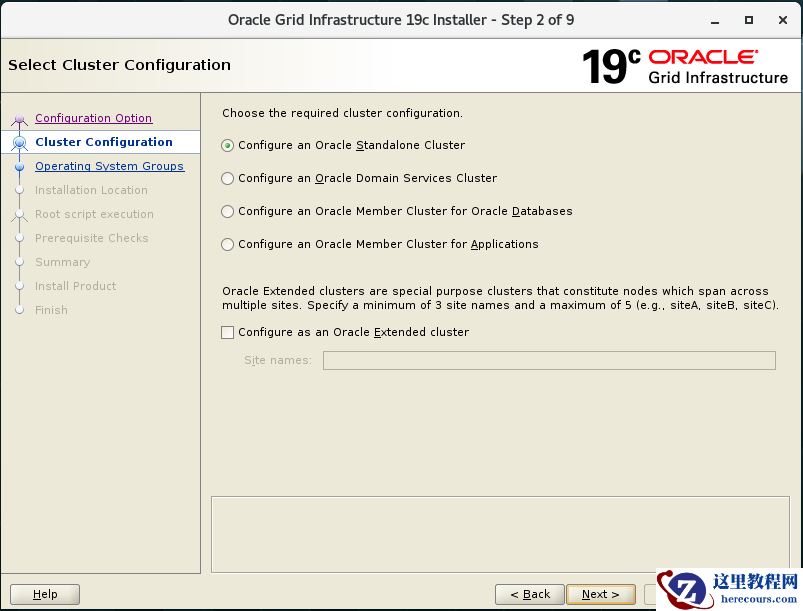Viewport: 803px width, 611px height.
Task: Click the Oracle 19c Grid Infrastructure logo
Action: tap(685, 66)
